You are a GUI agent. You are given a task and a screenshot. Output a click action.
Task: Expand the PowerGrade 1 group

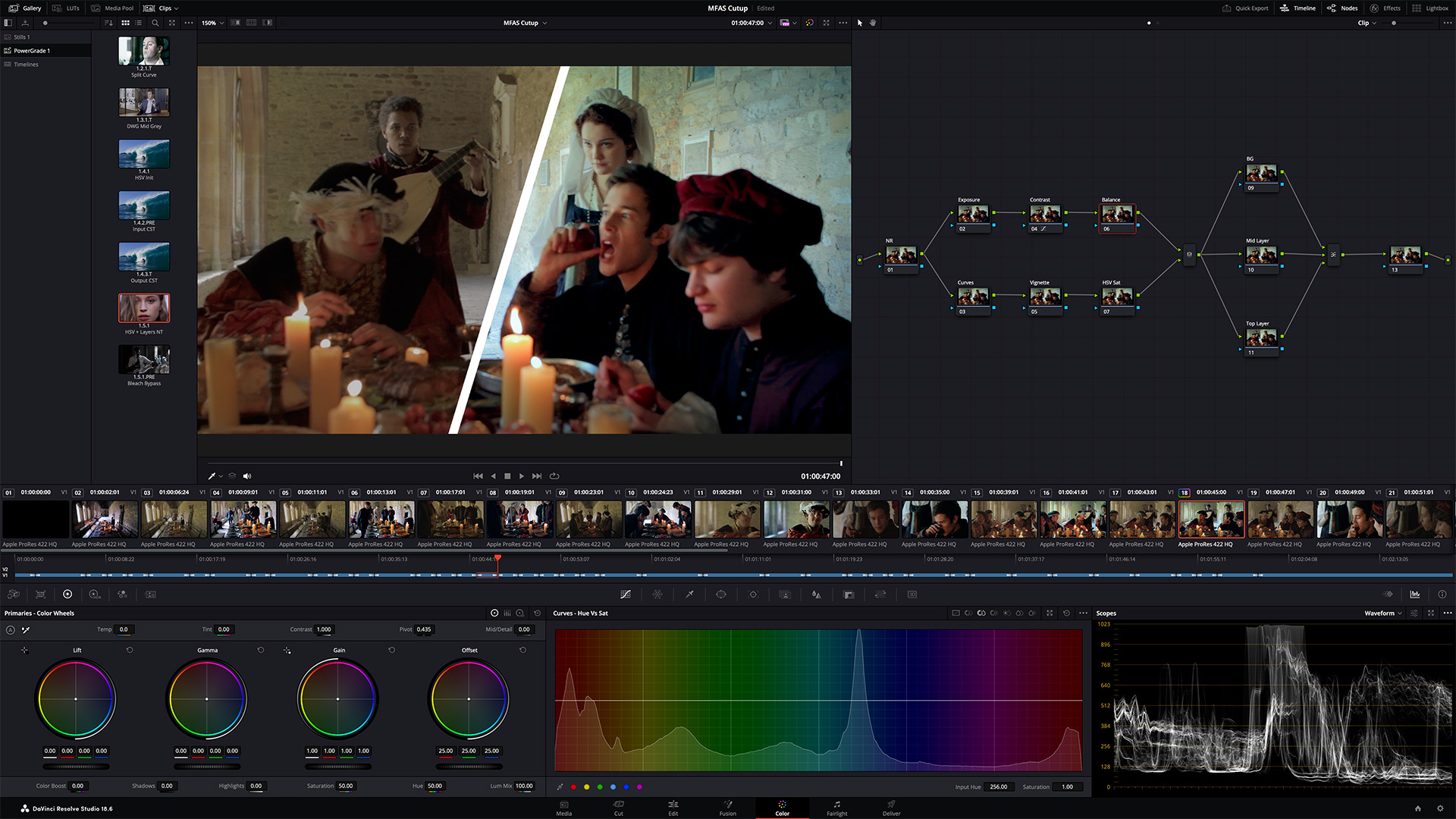7,50
